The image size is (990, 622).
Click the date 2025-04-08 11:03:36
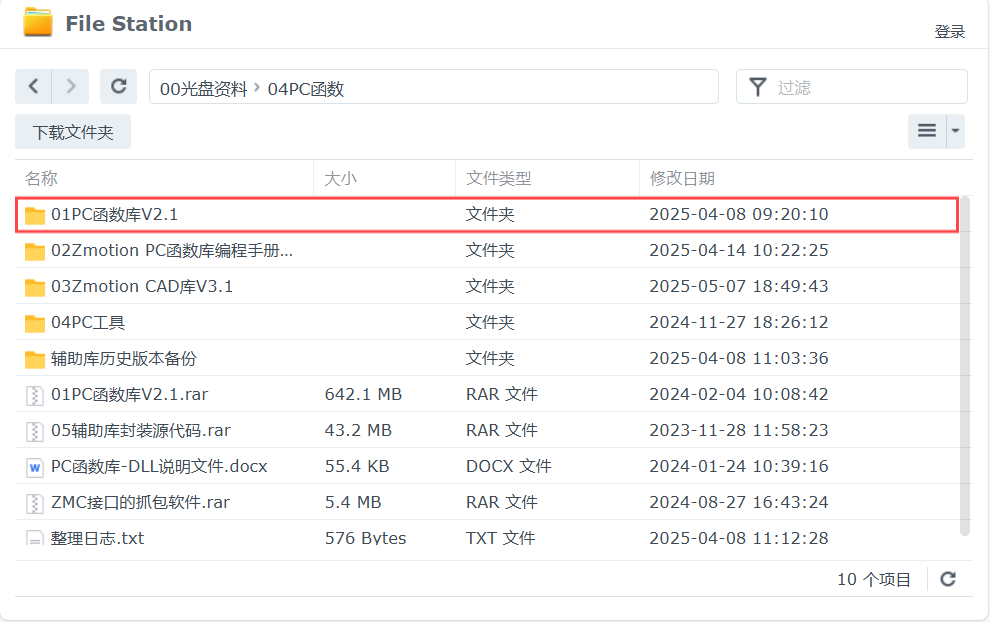coord(739,359)
